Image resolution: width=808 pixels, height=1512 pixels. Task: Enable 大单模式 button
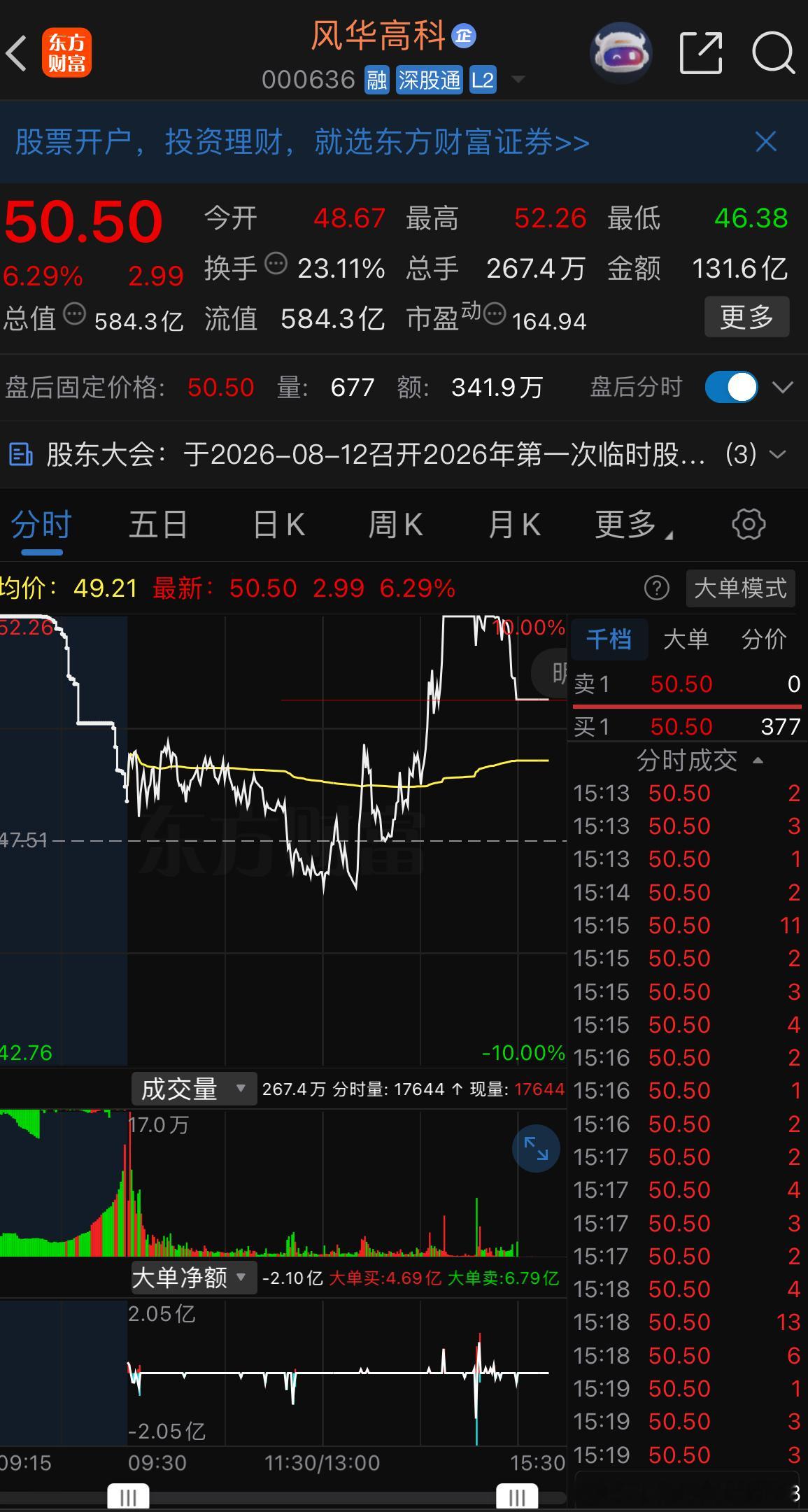coord(740,588)
